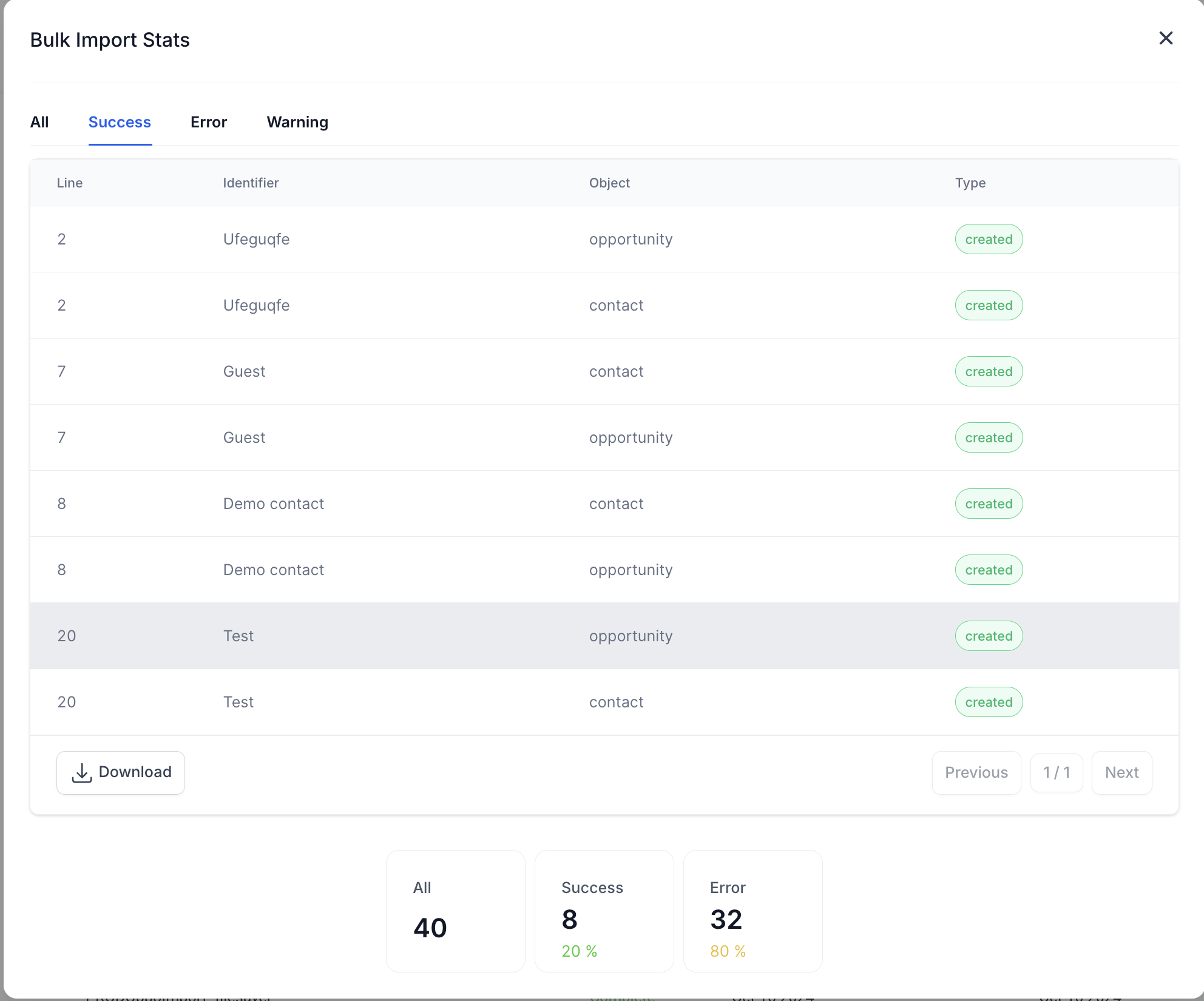The width and height of the screenshot is (1204, 1001).
Task: Click the 'created' badge for Guest contact row
Action: [x=989, y=371]
